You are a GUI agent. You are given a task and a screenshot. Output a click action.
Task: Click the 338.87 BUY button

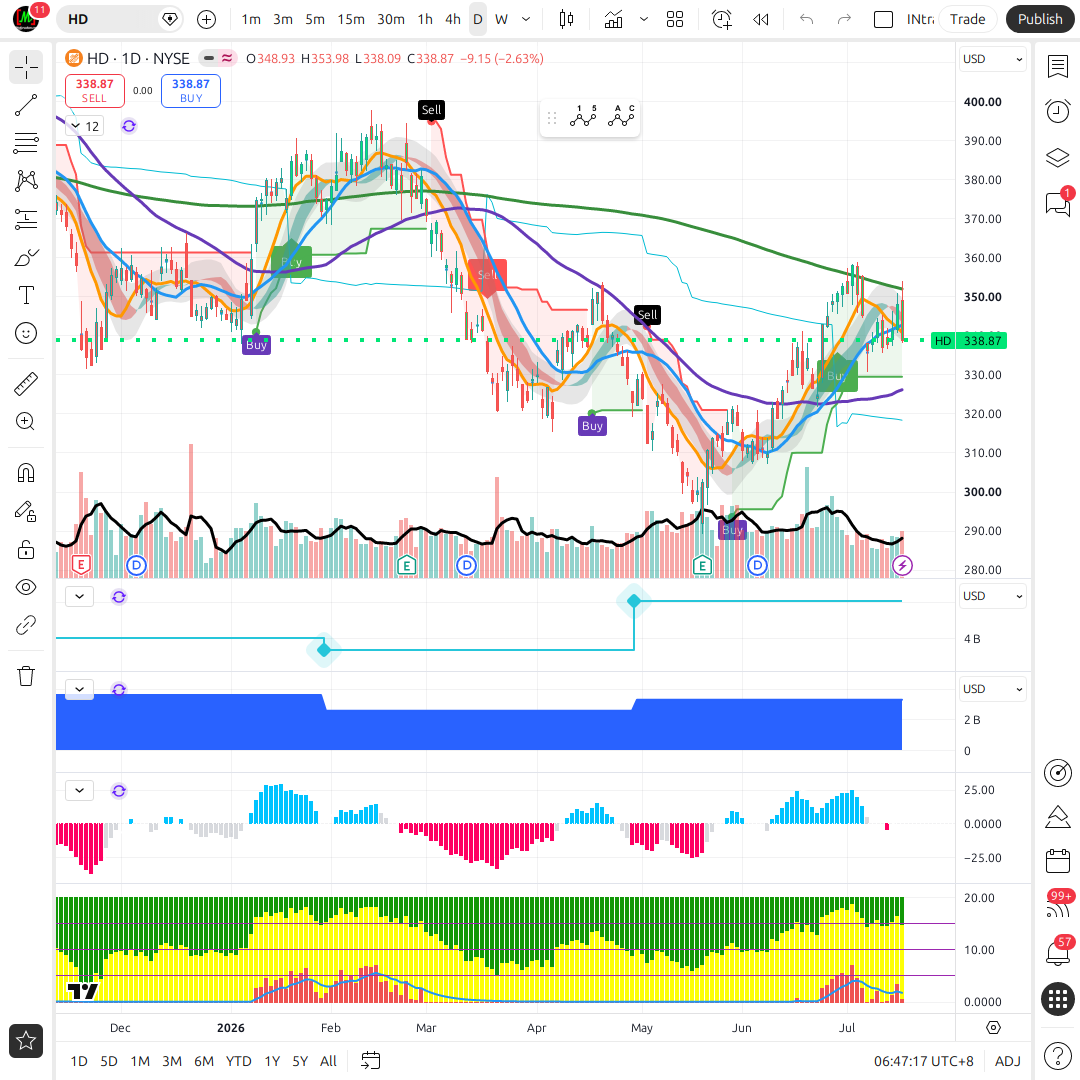[x=191, y=90]
